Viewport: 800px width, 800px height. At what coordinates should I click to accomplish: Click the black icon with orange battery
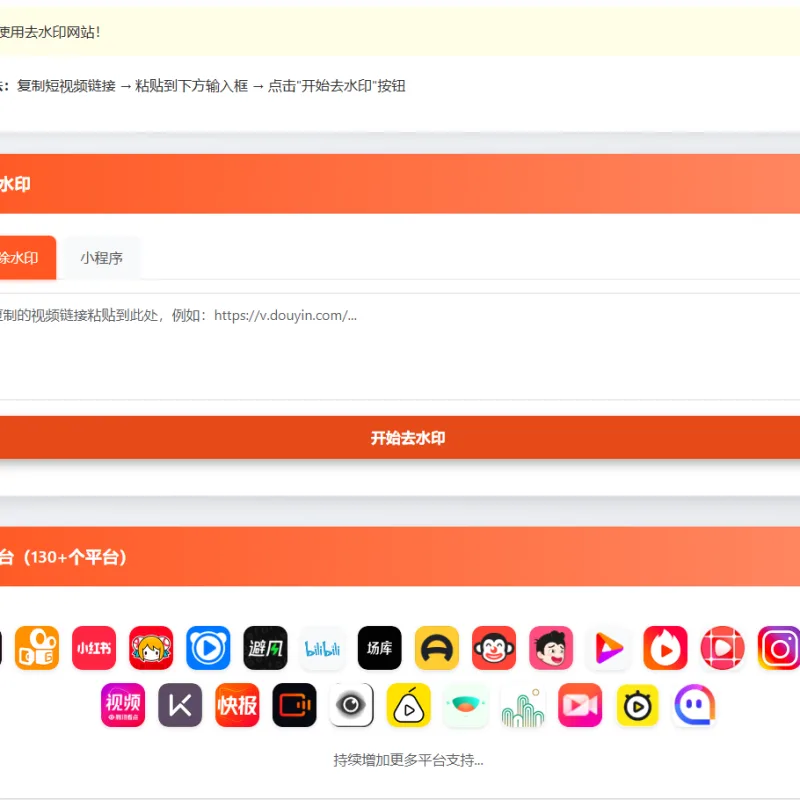294,705
